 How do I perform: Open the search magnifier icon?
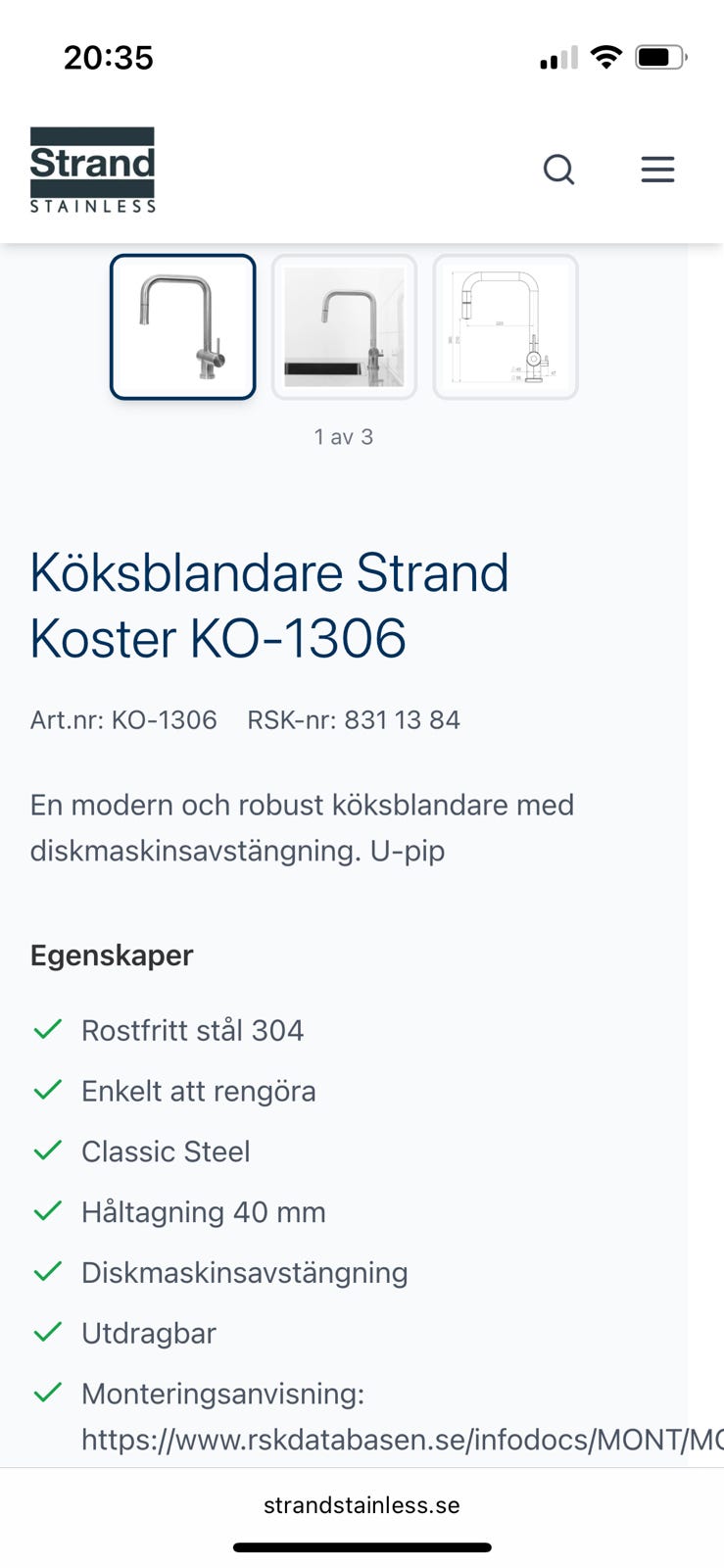pyautogui.click(x=558, y=170)
